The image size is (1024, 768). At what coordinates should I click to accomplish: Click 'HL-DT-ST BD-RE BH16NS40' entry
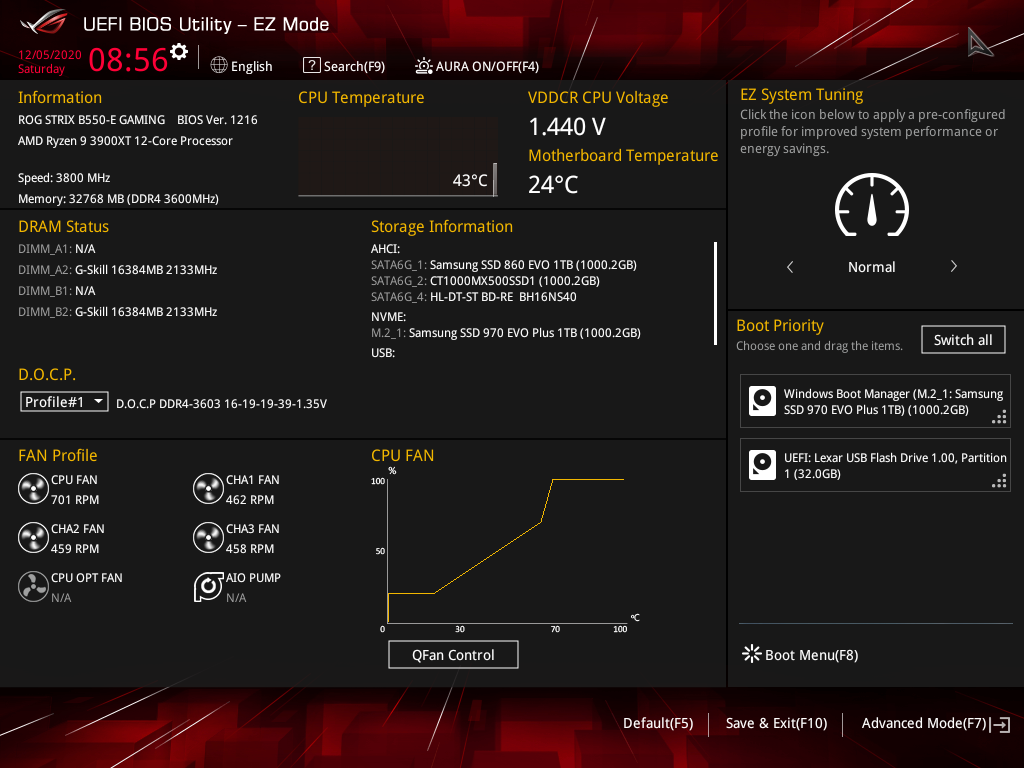coord(473,296)
